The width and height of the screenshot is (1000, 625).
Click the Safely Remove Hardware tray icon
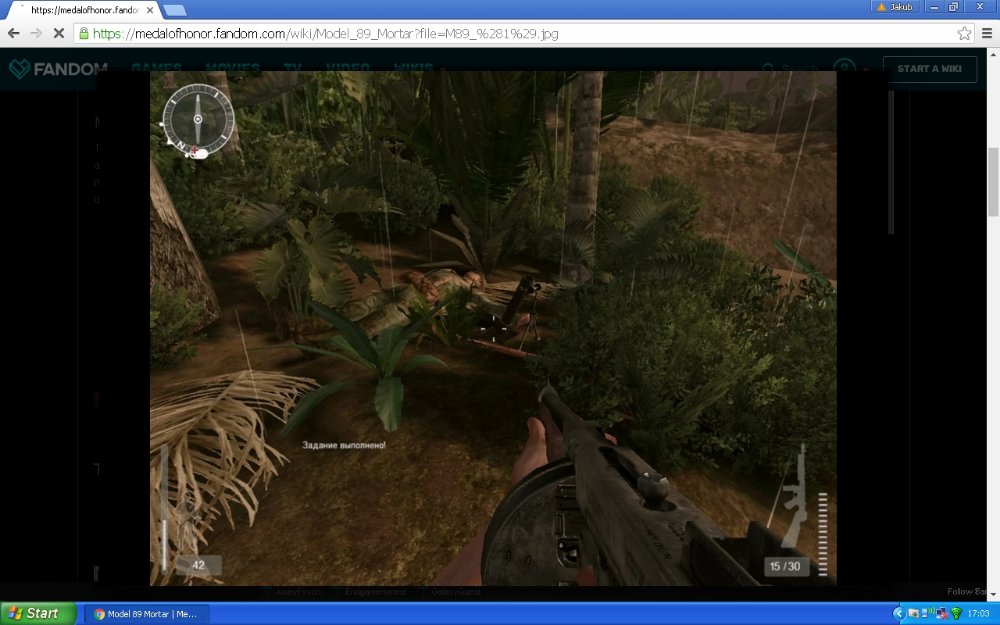[913, 614]
